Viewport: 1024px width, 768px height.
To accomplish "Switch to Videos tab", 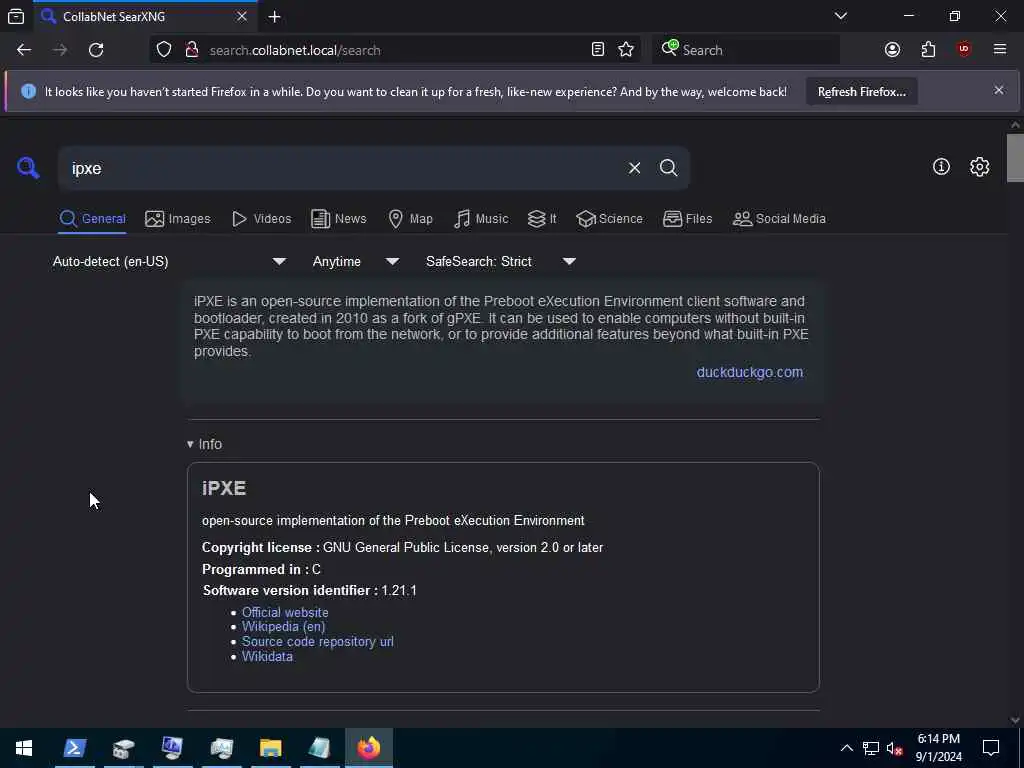I will [261, 219].
